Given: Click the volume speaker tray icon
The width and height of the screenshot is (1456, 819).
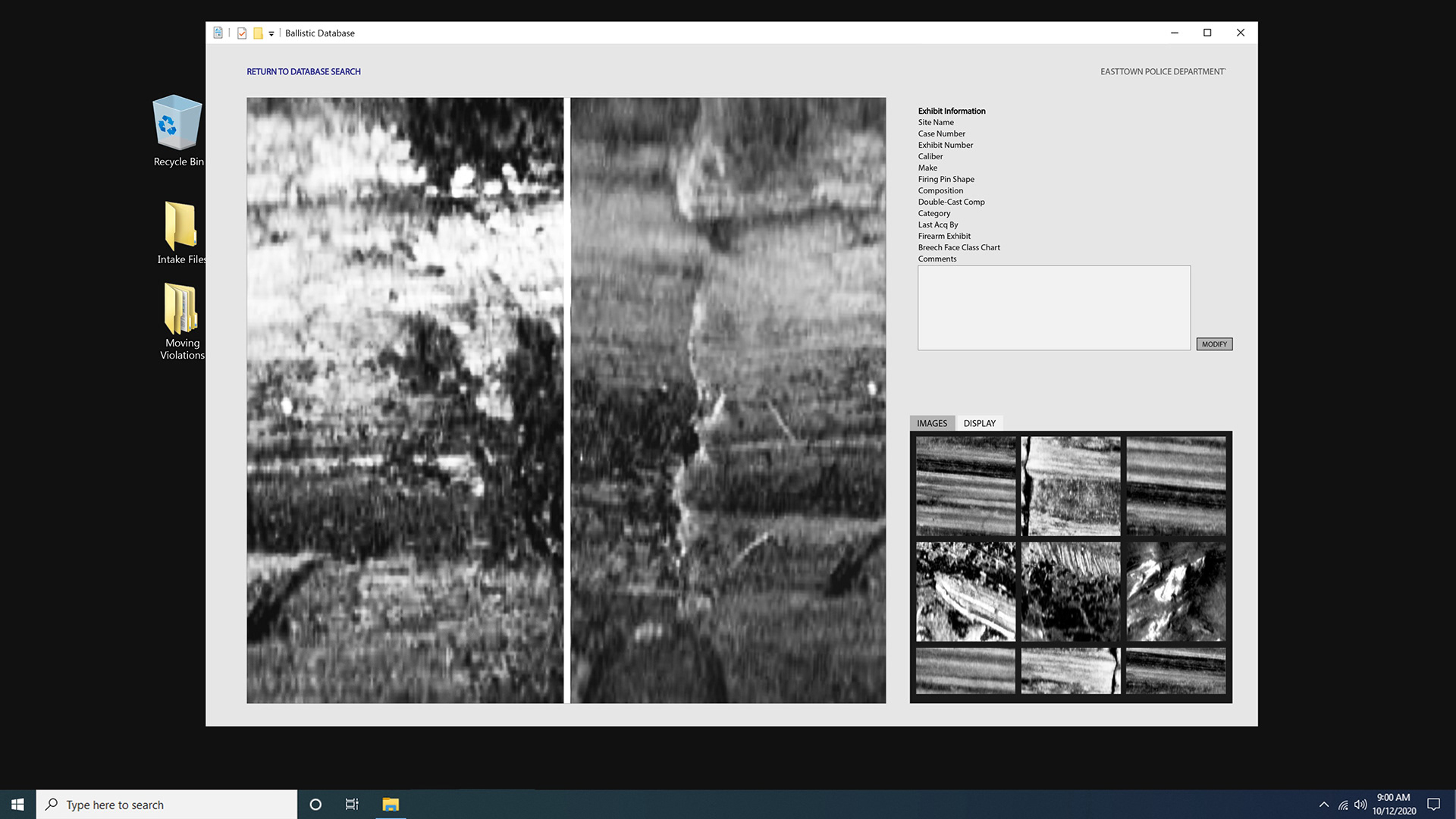Looking at the screenshot, I should pyautogui.click(x=1360, y=805).
